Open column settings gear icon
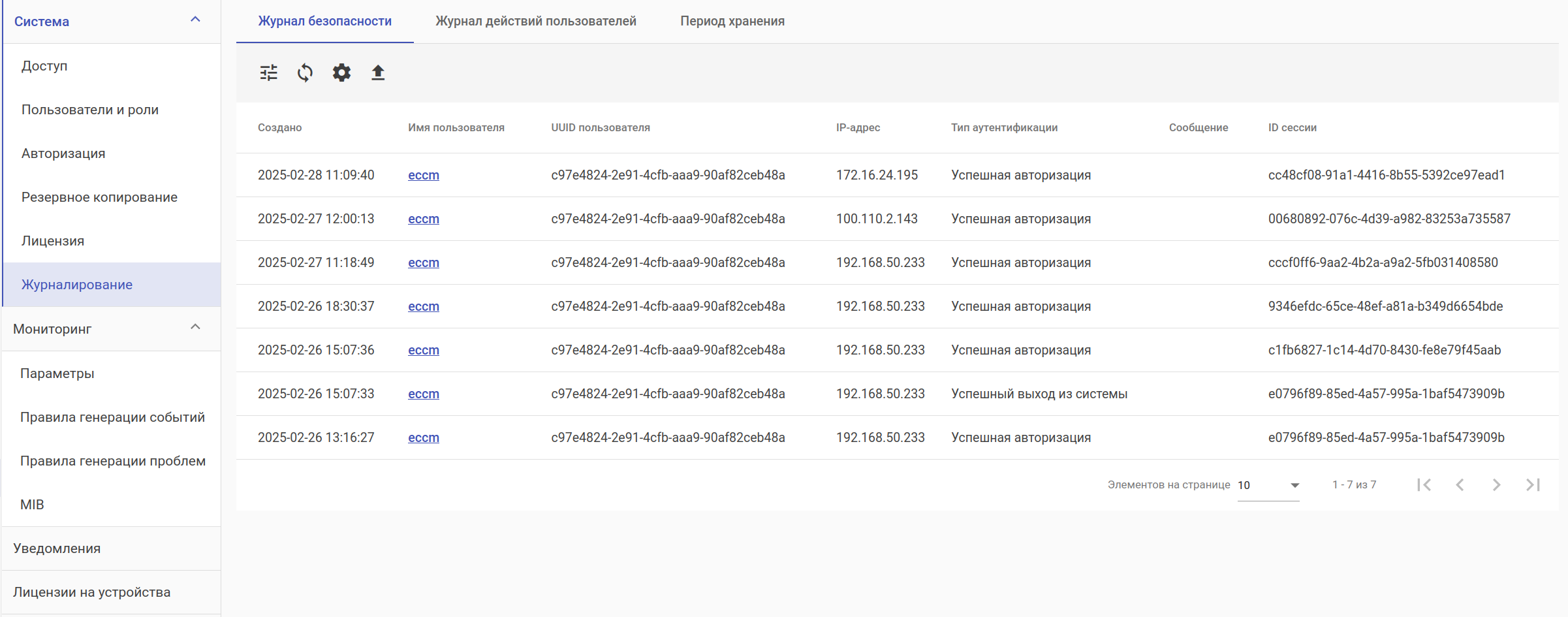The image size is (1568, 617). [341, 72]
